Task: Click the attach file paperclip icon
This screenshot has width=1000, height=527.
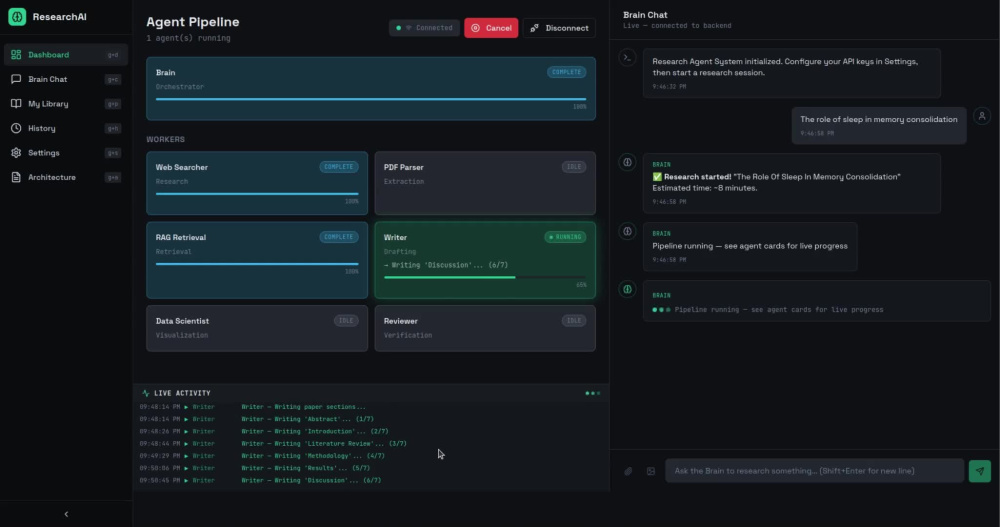Action: click(628, 471)
